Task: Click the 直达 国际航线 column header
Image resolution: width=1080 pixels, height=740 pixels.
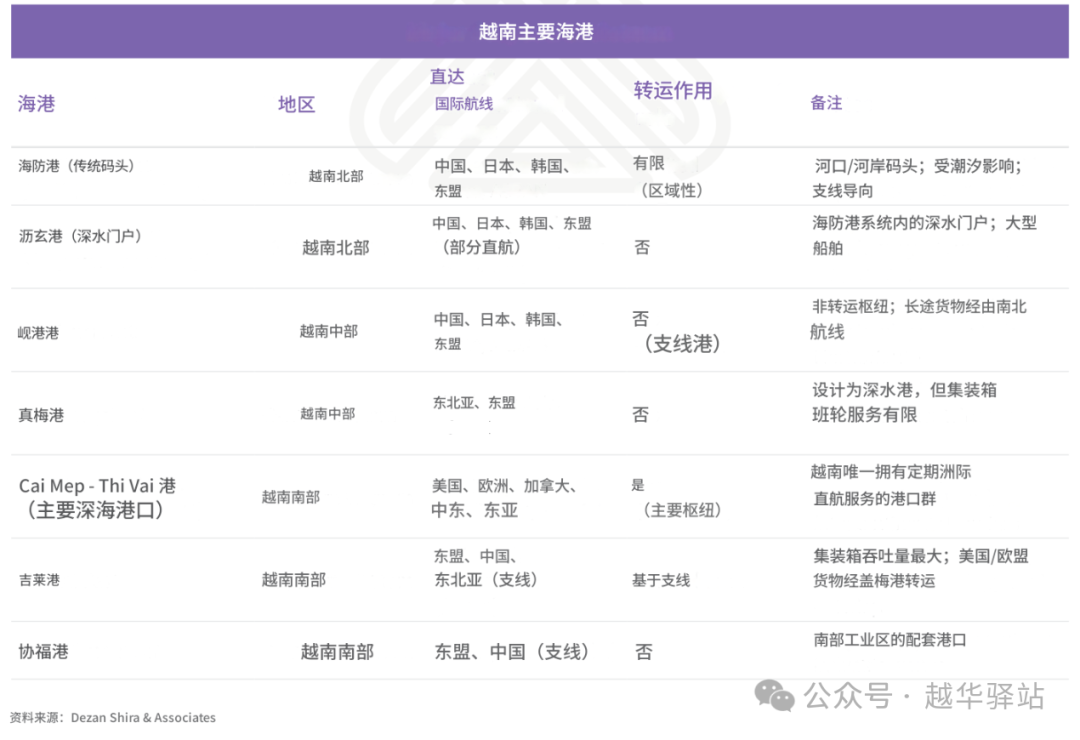Action: (461, 90)
